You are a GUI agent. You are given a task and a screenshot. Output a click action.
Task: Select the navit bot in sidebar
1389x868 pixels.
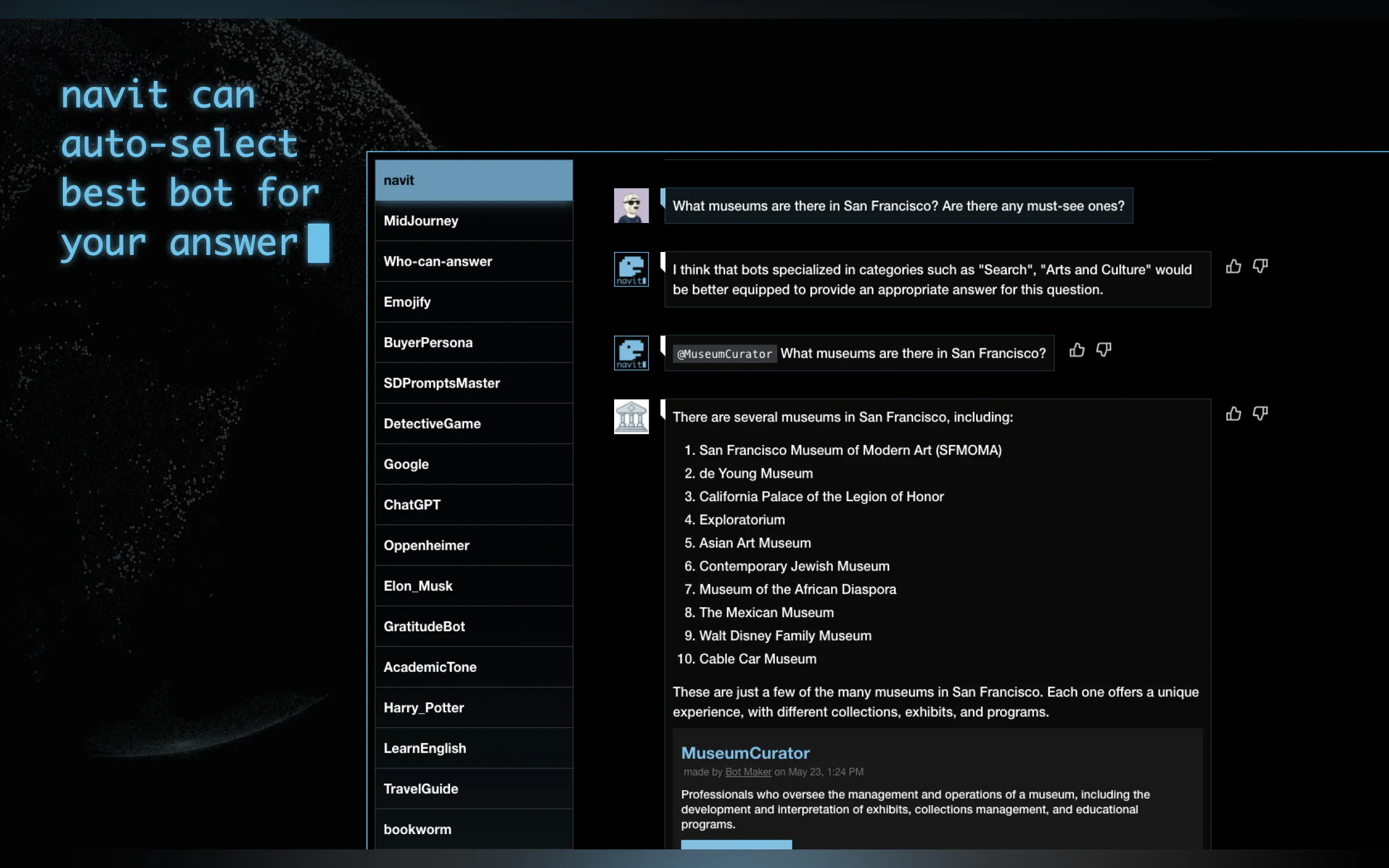tap(474, 180)
